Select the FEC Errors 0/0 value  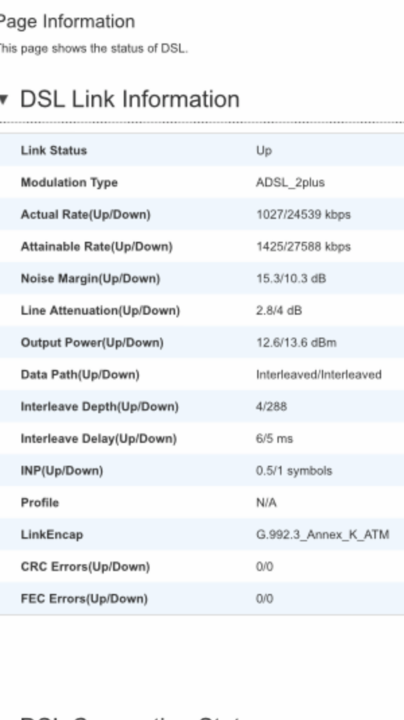tap(264, 599)
